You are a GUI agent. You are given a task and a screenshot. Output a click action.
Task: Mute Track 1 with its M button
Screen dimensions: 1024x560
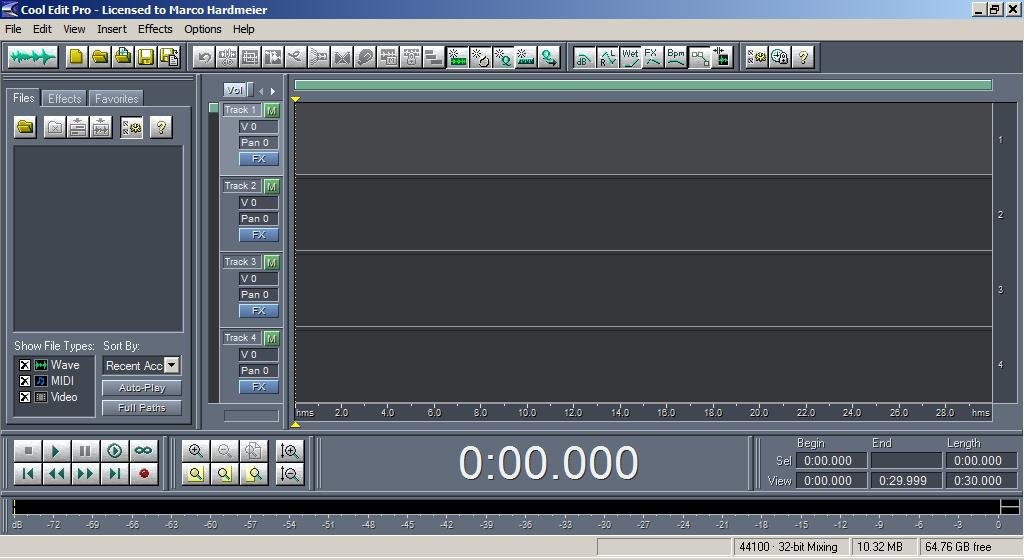272,110
